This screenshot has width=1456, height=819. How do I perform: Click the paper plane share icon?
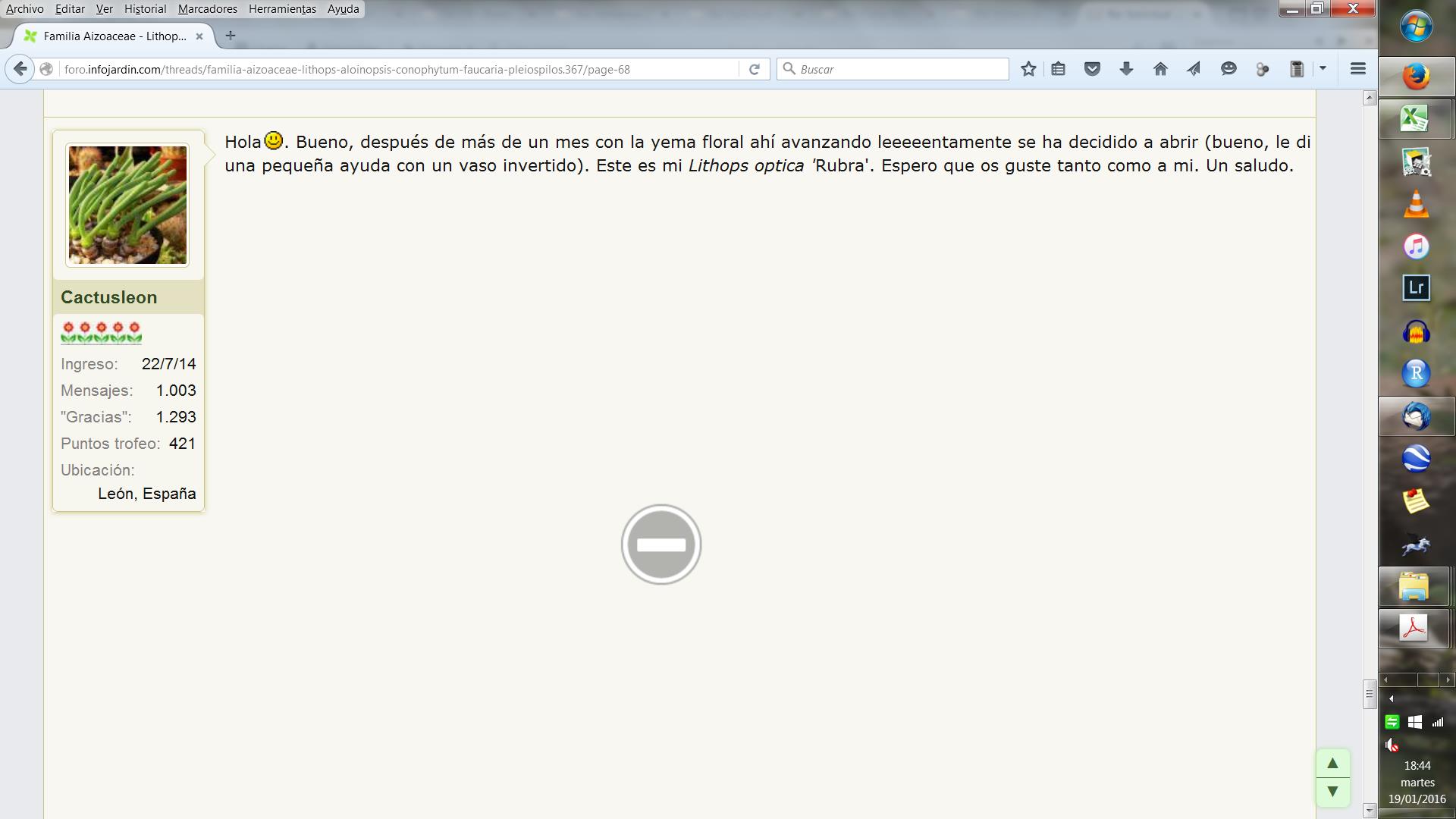click(1194, 69)
